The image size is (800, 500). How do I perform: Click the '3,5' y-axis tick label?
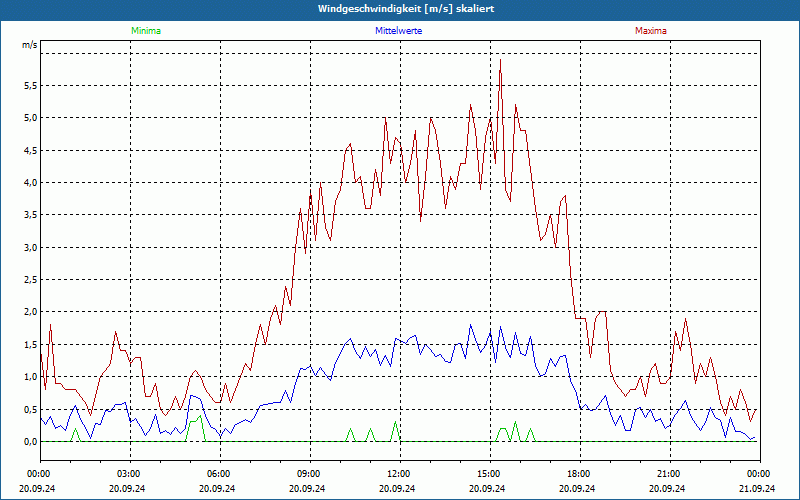31,215
